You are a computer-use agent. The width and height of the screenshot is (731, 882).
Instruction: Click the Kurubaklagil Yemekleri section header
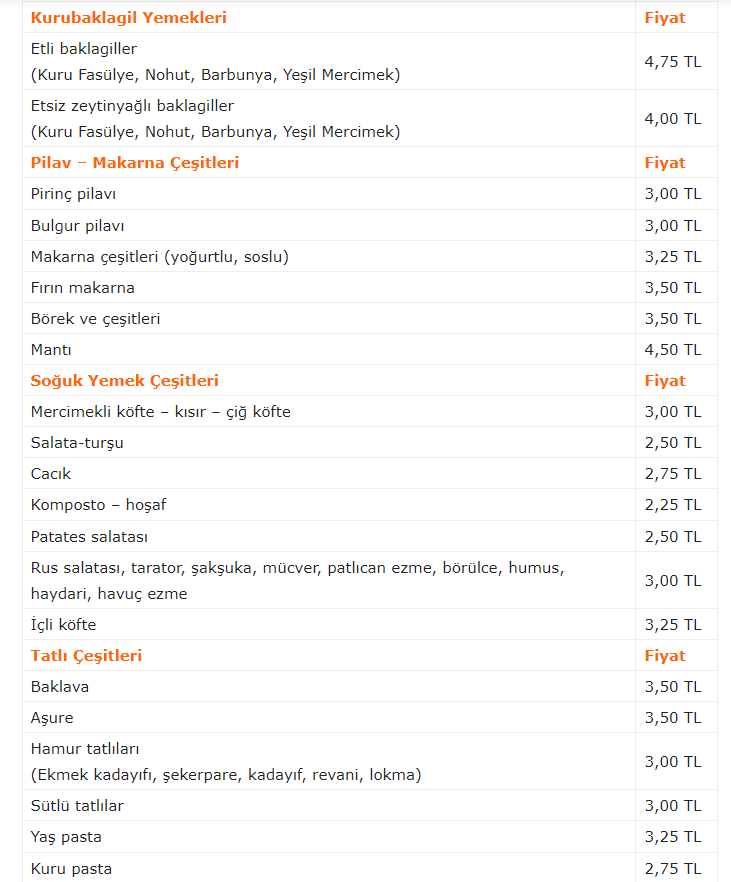point(129,18)
